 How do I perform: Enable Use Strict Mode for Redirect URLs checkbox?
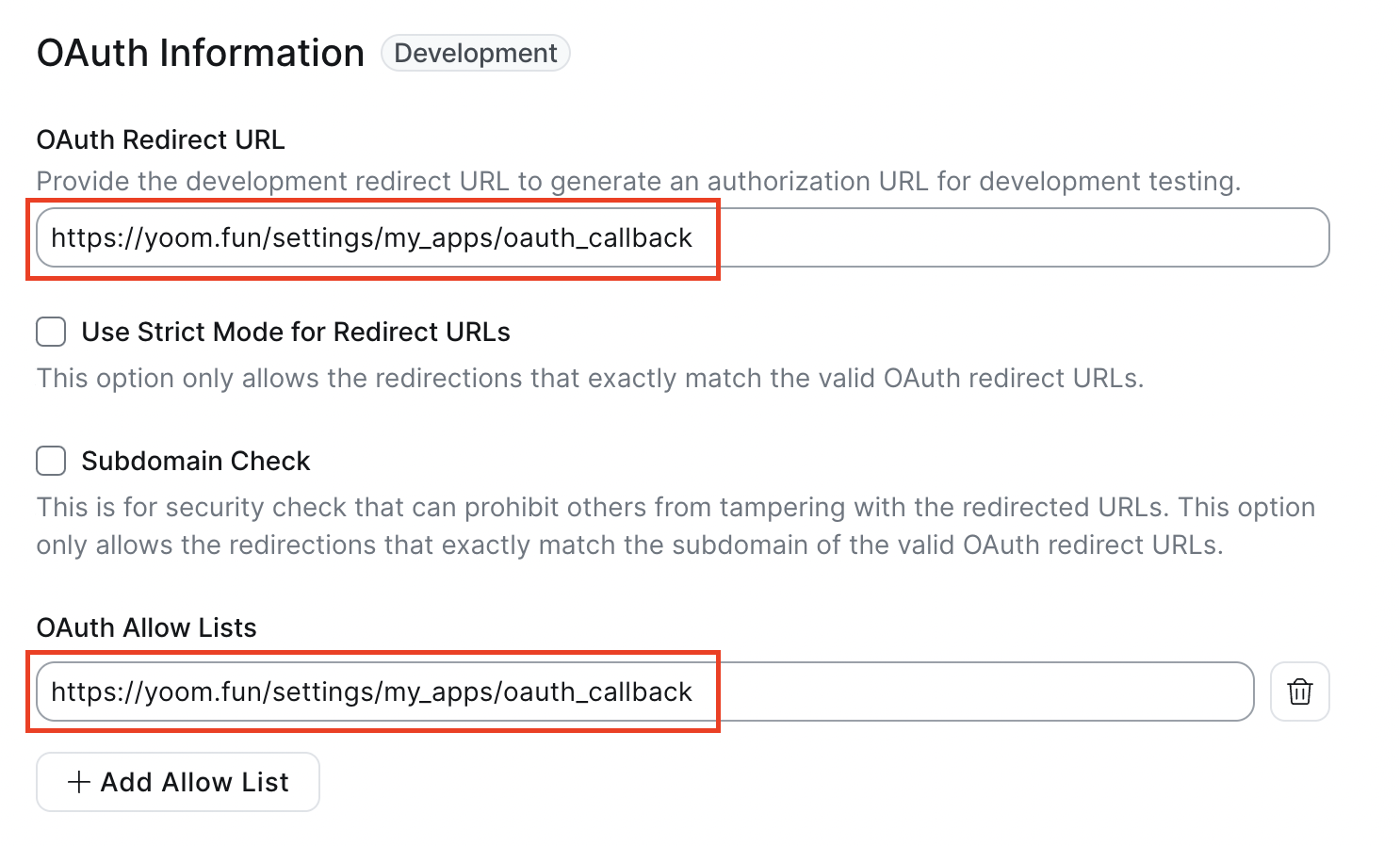[51, 332]
